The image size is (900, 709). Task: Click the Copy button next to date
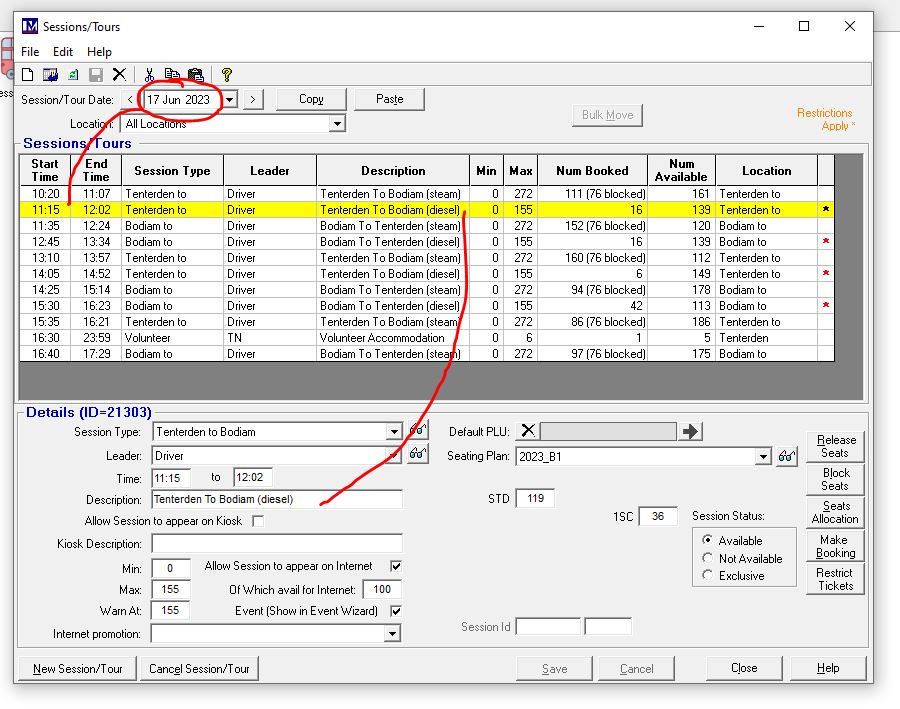point(311,99)
